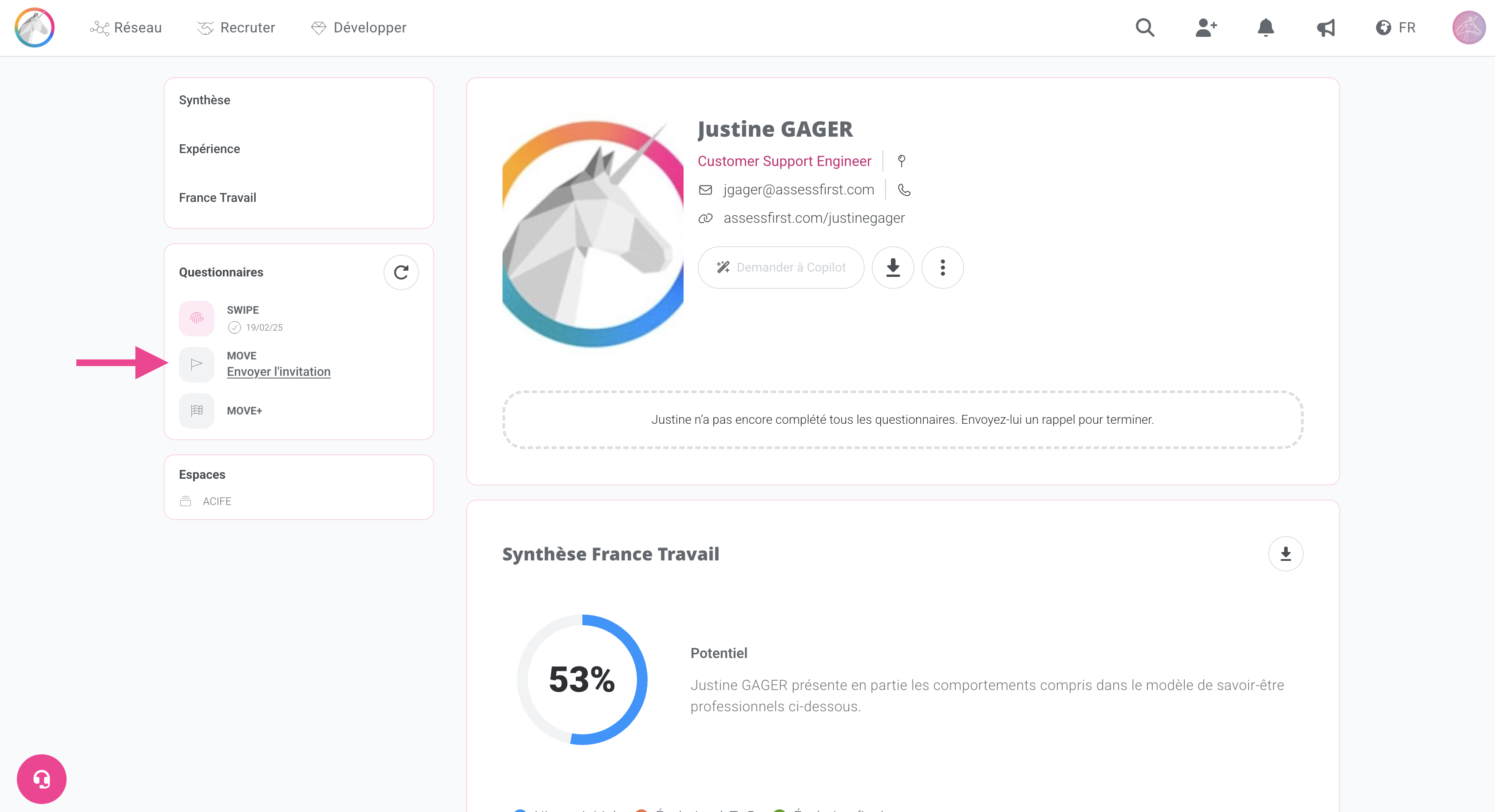Download the Synthèse France Travail report
Viewport: 1495px width, 812px height.
tap(1285, 554)
